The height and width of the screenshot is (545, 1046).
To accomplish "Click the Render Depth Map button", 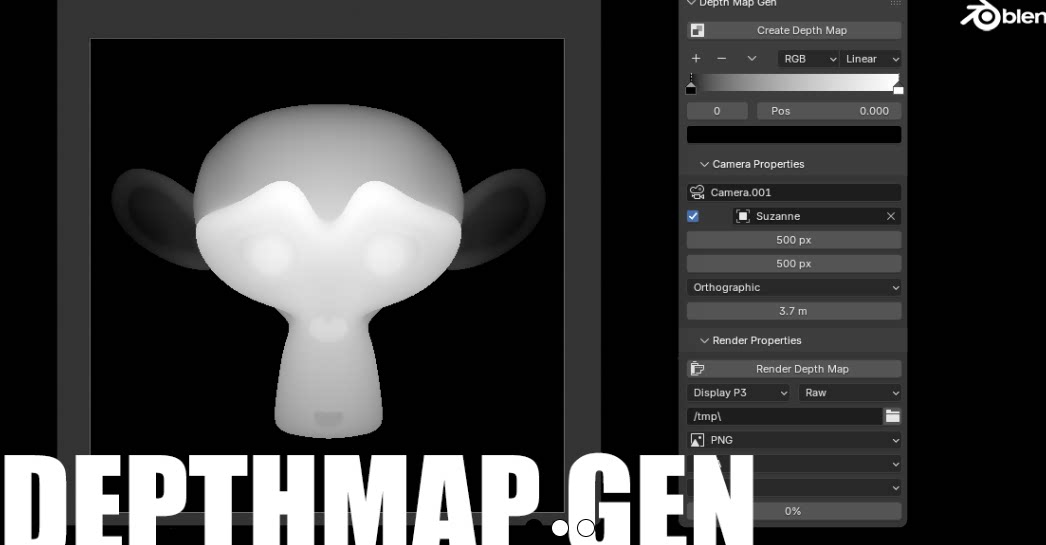I will (794, 369).
